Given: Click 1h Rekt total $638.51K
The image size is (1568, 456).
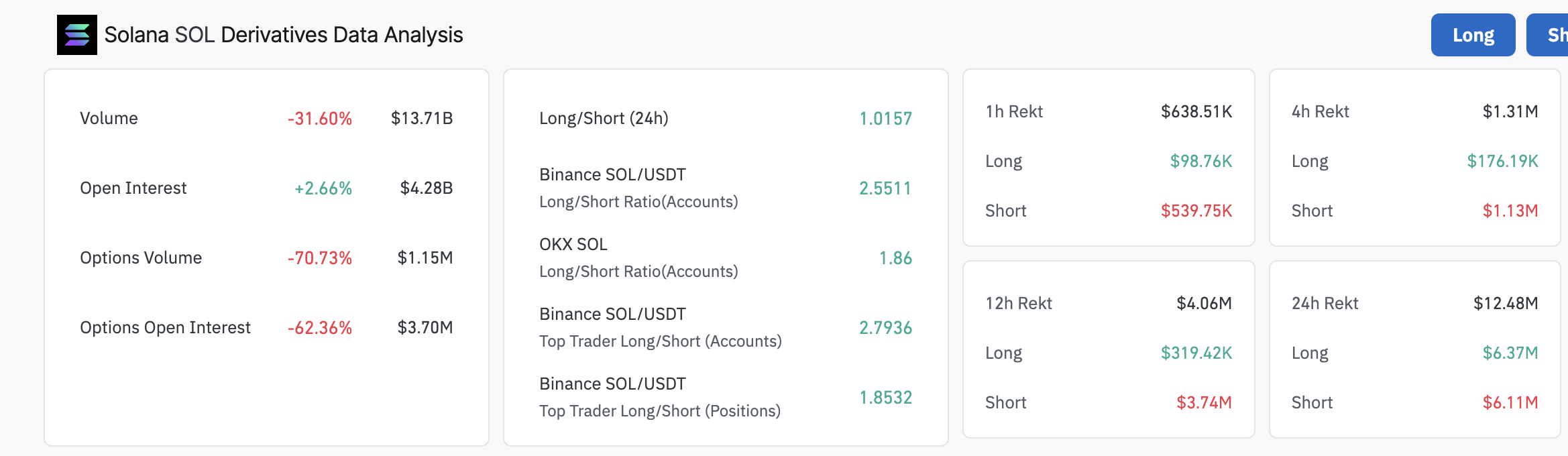Looking at the screenshot, I should pos(1196,111).
